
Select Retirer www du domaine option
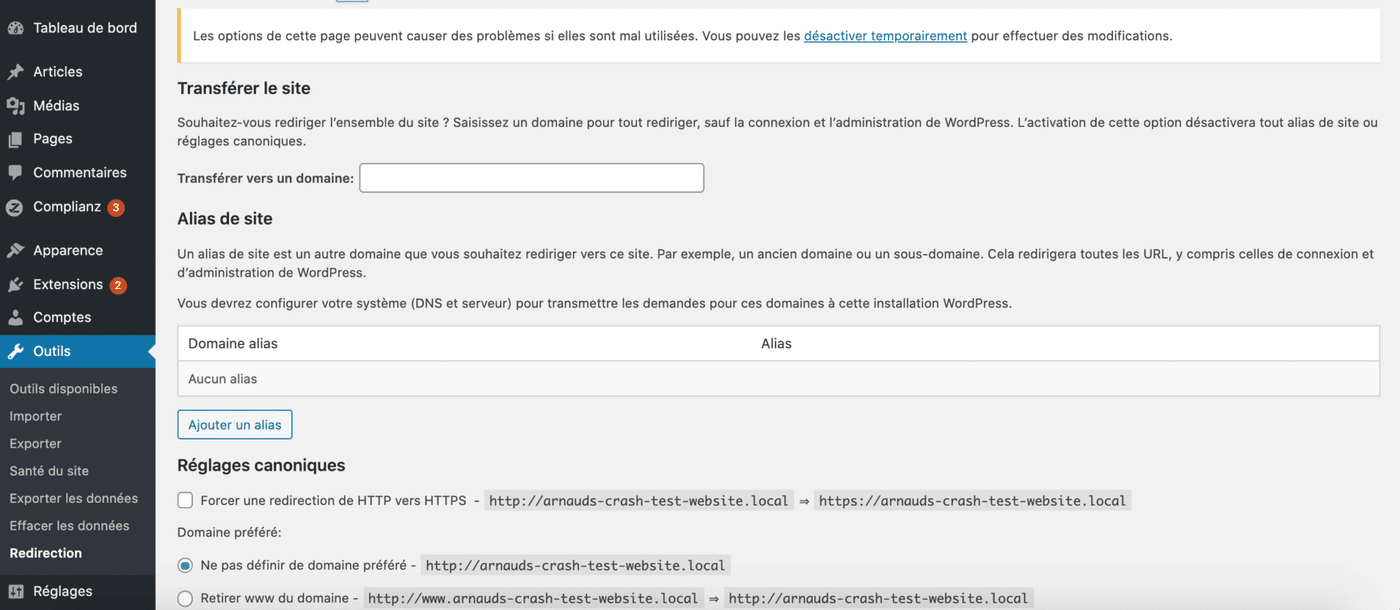(185, 599)
